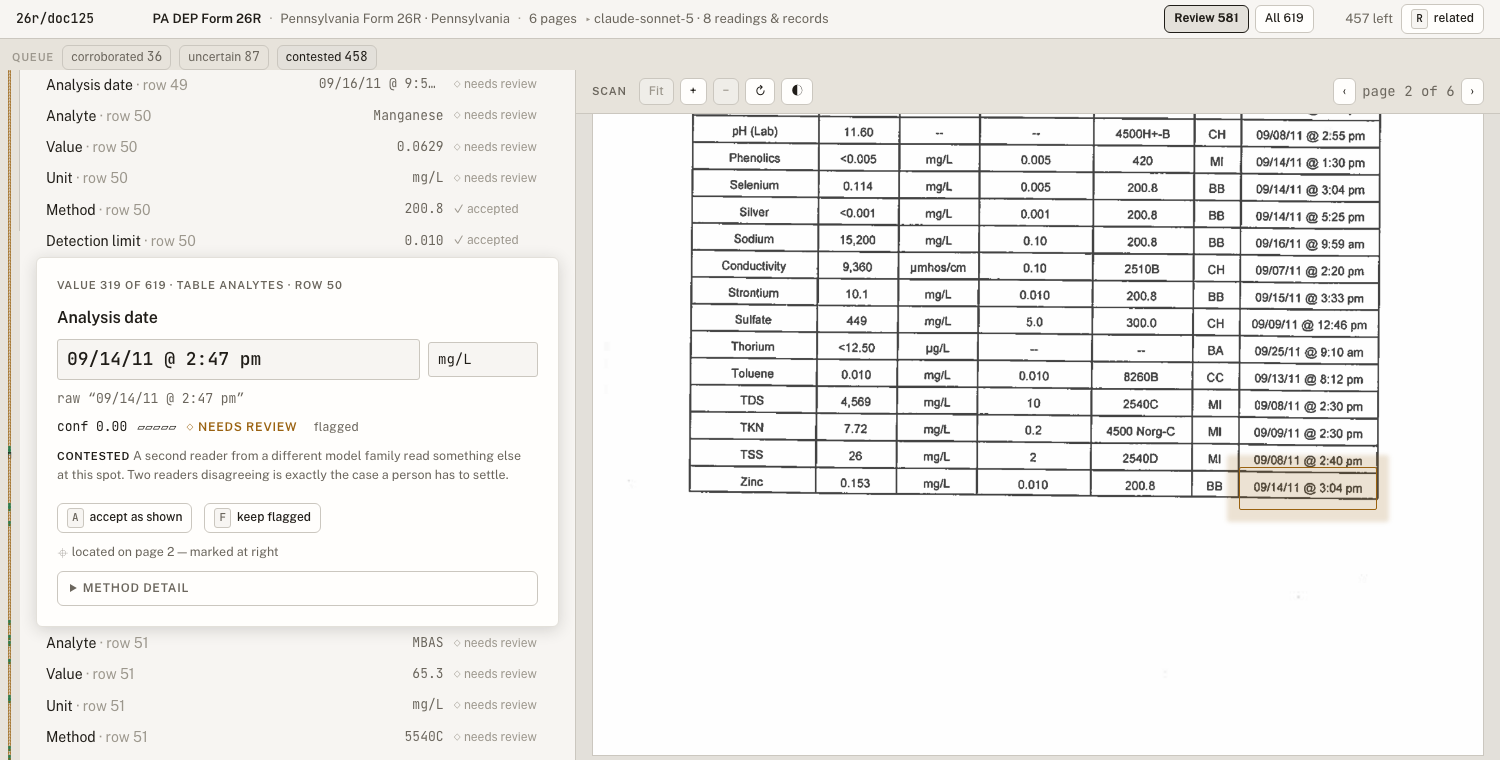Zoom in the scan with plus icon

(693, 91)
